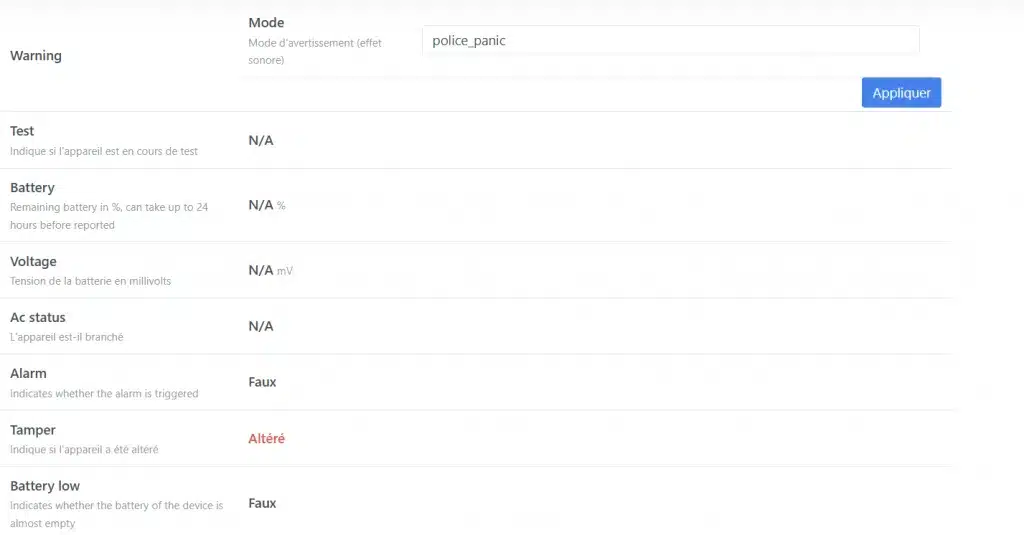Select the Test N/A value
The width and height of the screenshot is (1024, 535).
click(x=261, y=140)
